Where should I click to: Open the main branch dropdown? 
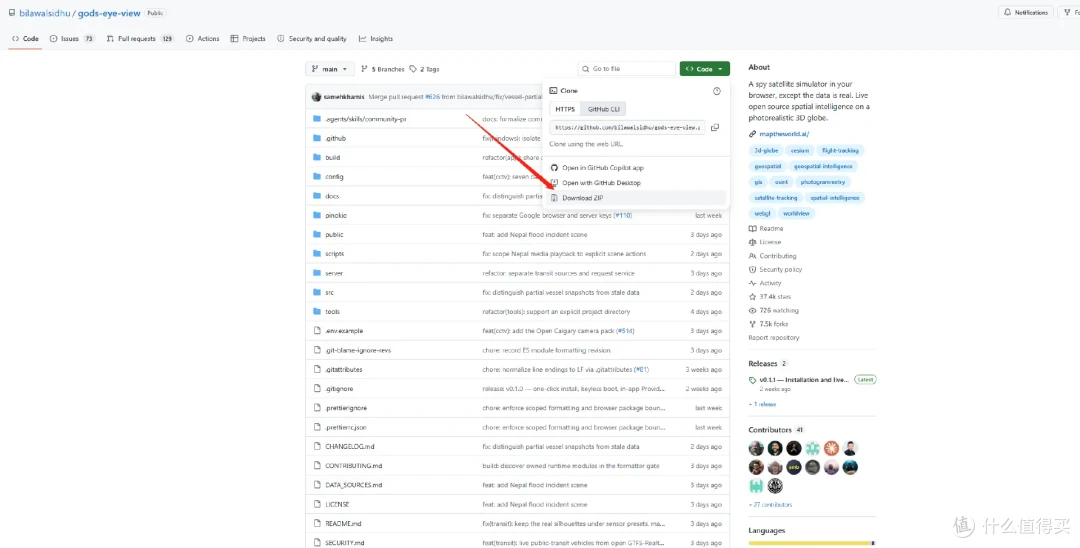[330, 69]
